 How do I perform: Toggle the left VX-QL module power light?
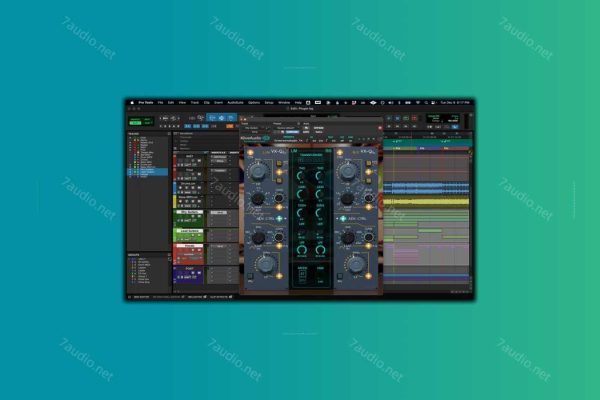(x=250, y=152)
